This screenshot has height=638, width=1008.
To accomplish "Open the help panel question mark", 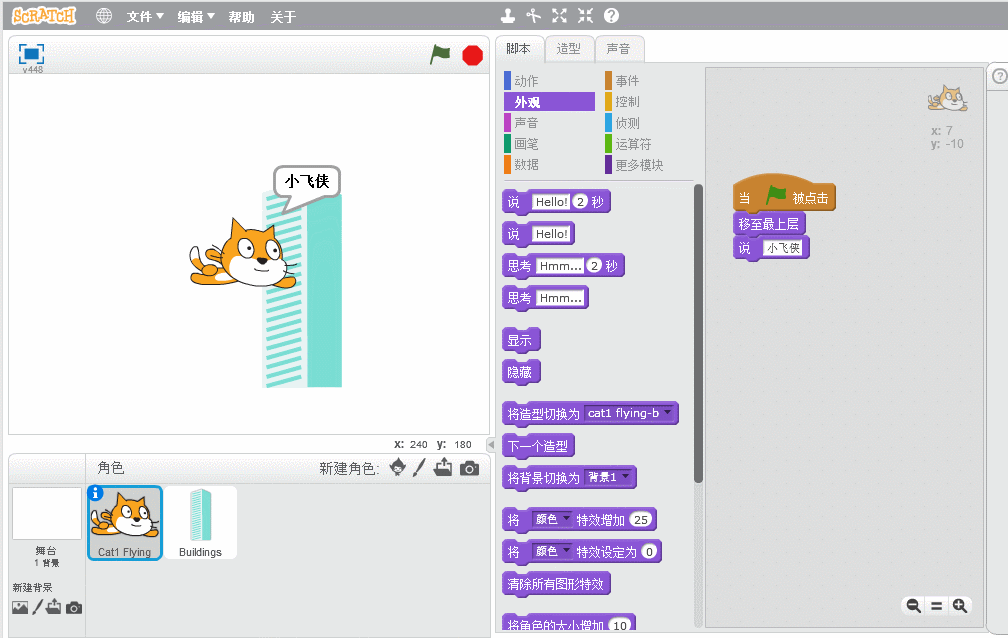I will point(1000,76).
